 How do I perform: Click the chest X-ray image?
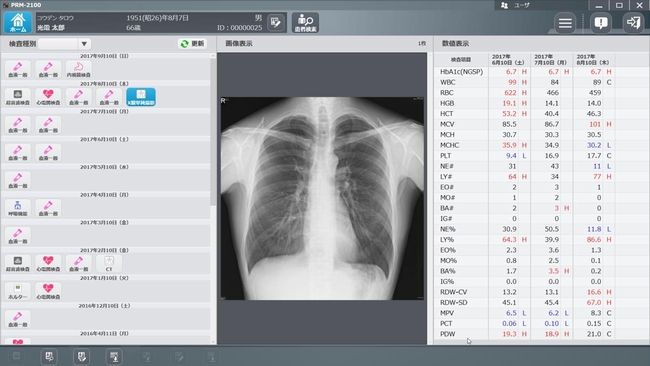pyautogui.click(x=322, y=198)
